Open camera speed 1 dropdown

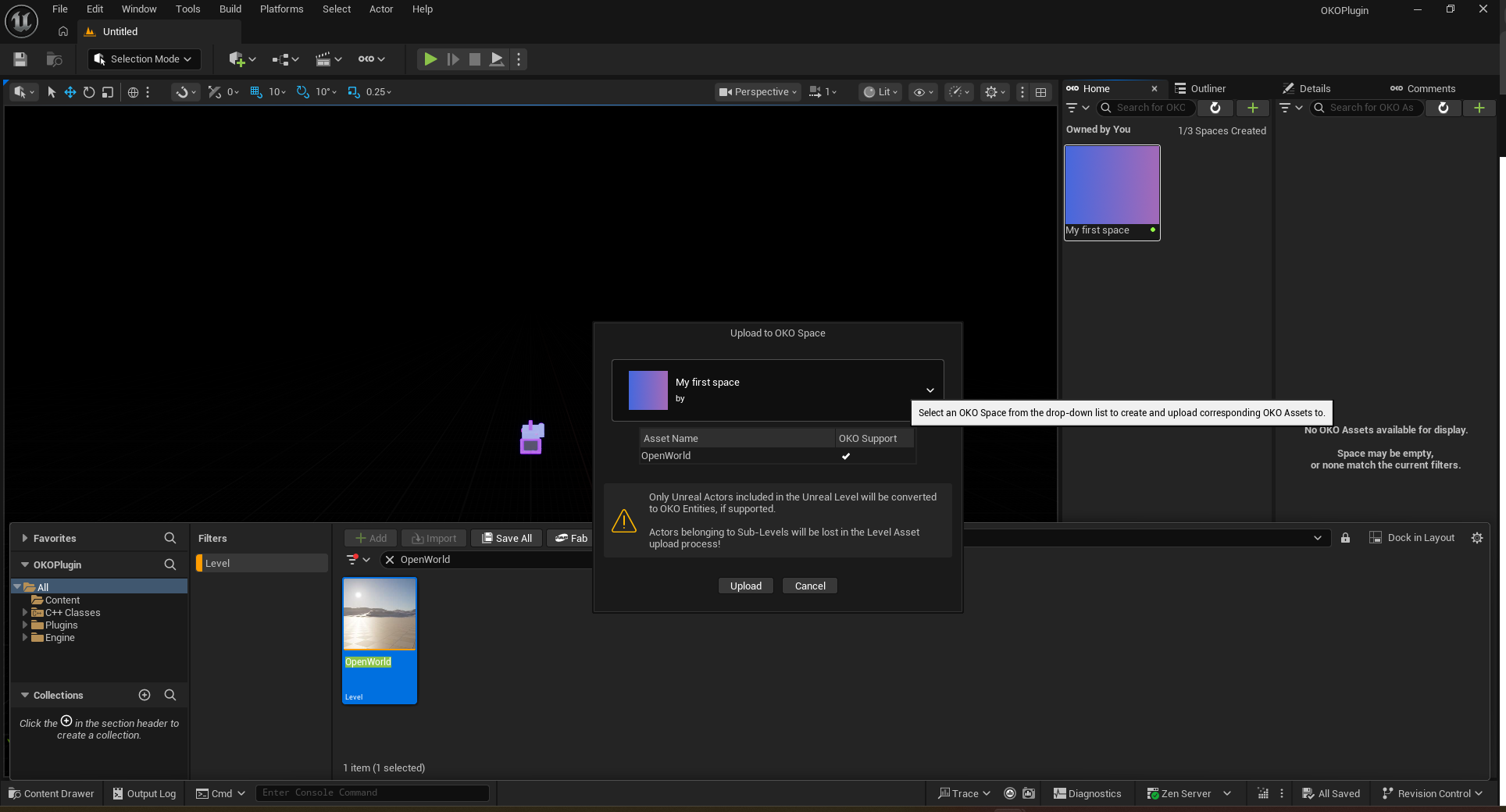tap(823, 92)
